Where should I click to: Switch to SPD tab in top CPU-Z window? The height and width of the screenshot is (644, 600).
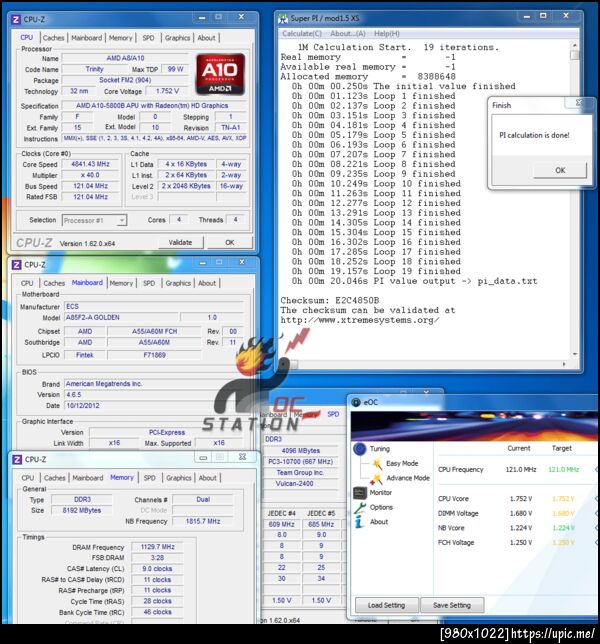pos(148,38)
